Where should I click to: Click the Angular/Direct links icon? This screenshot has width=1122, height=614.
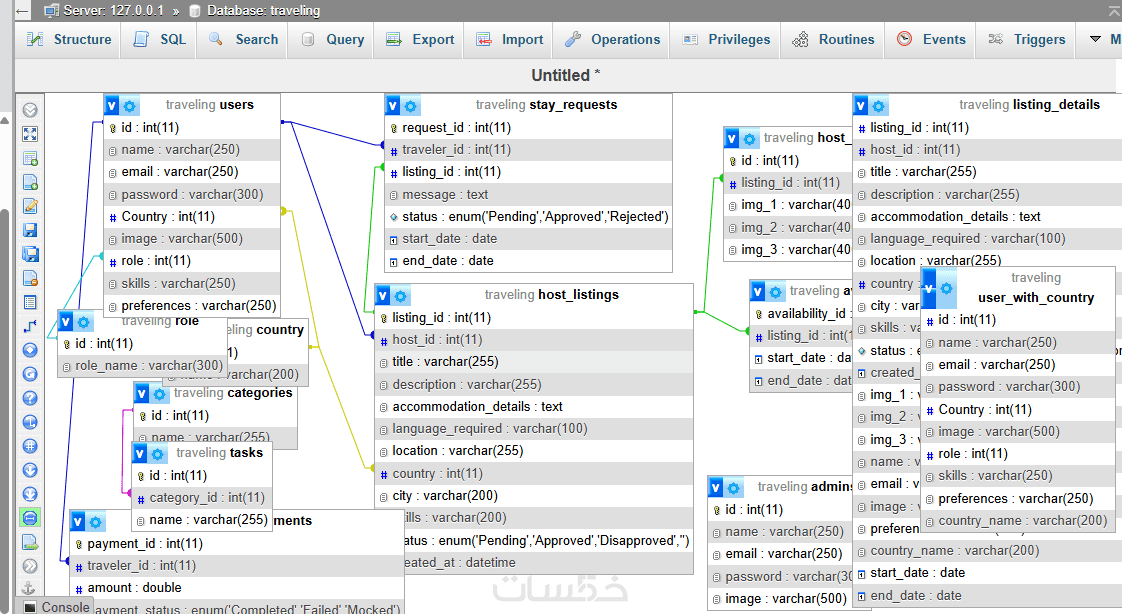pos(30,422)
